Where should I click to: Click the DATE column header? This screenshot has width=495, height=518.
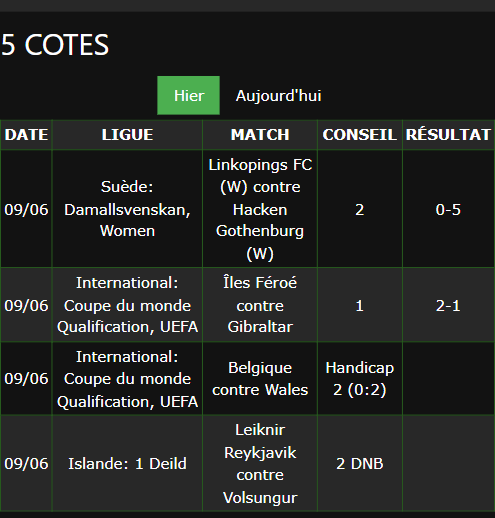26,135
